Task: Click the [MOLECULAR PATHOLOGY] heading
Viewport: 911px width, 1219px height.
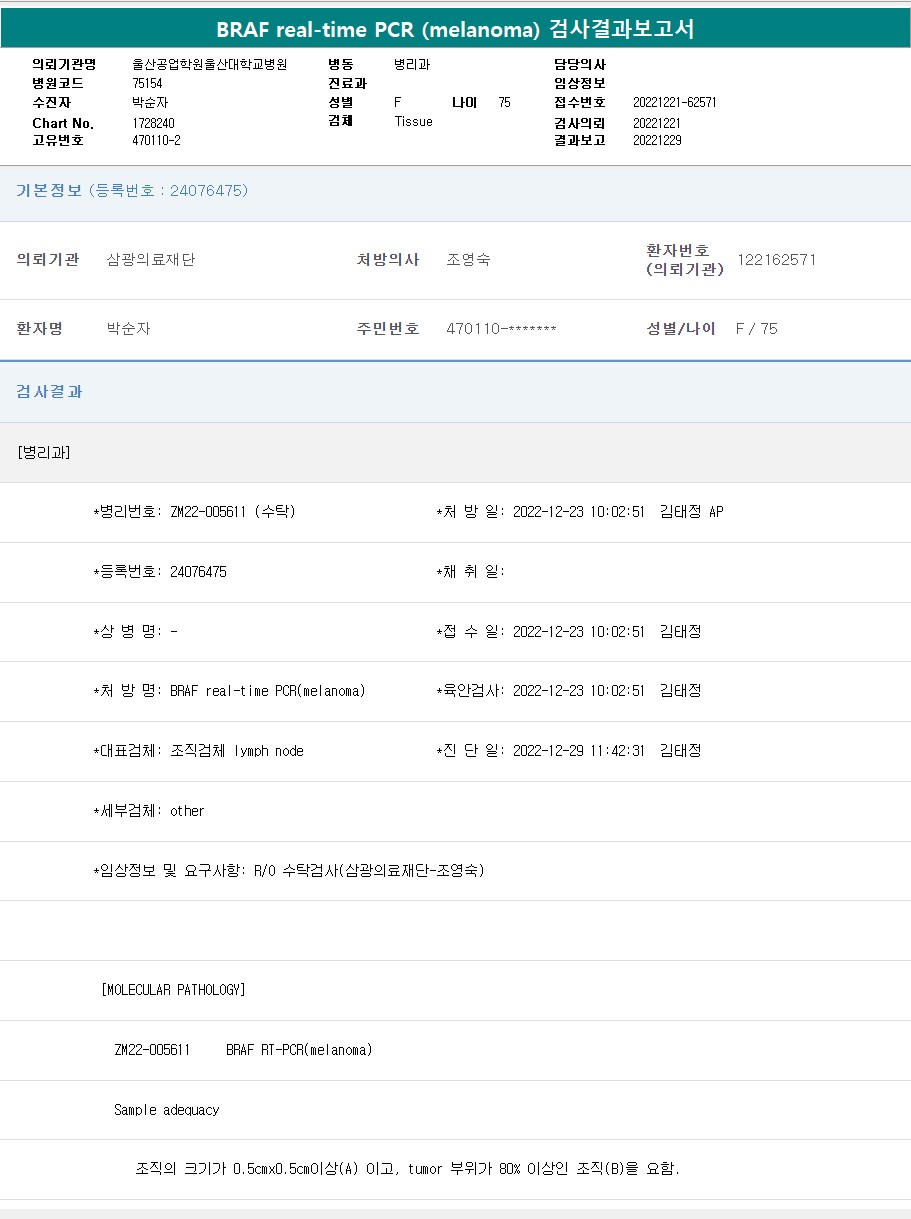Action: click(x=173, y=990)
